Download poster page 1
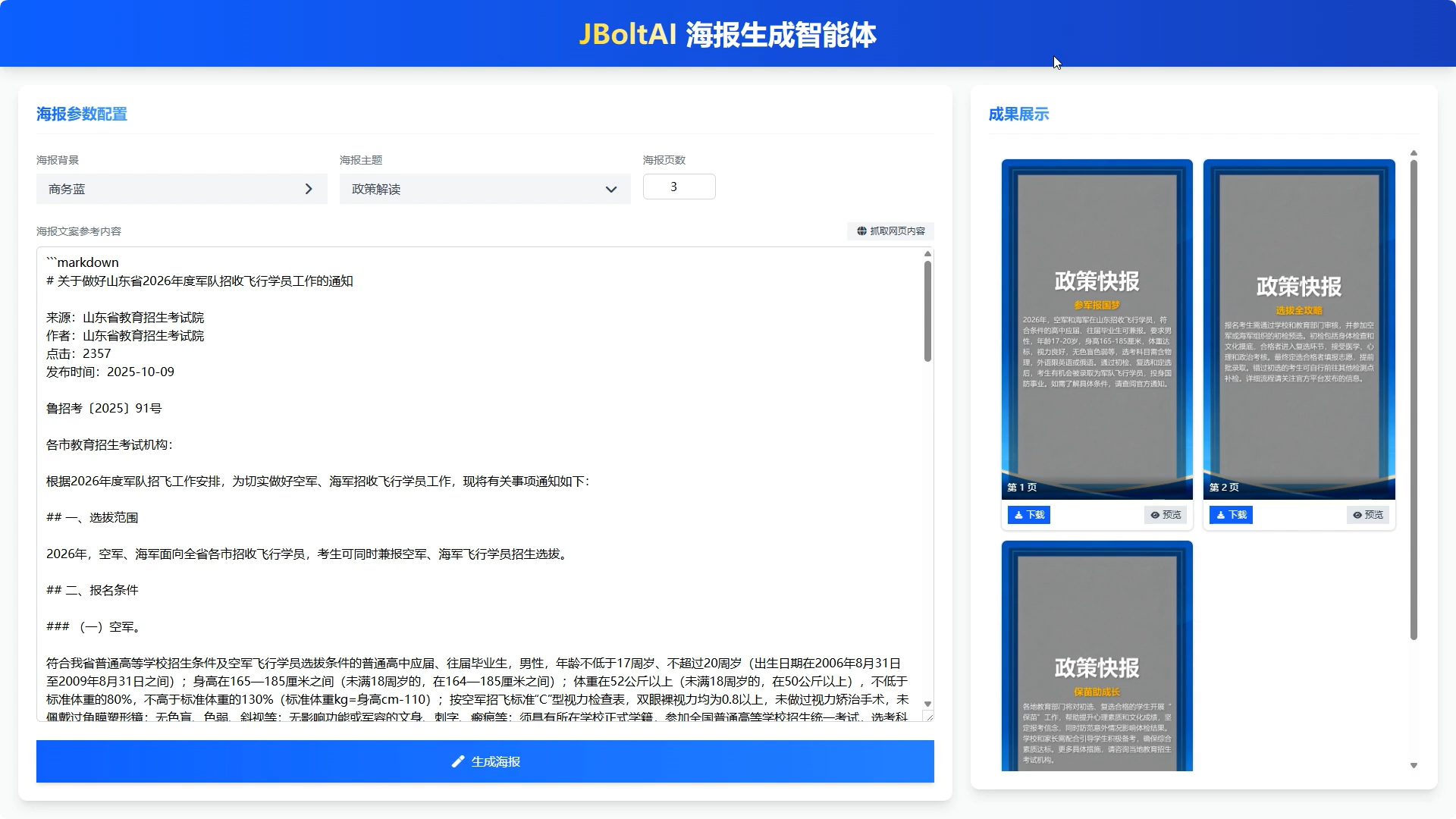 [1028, 515]
